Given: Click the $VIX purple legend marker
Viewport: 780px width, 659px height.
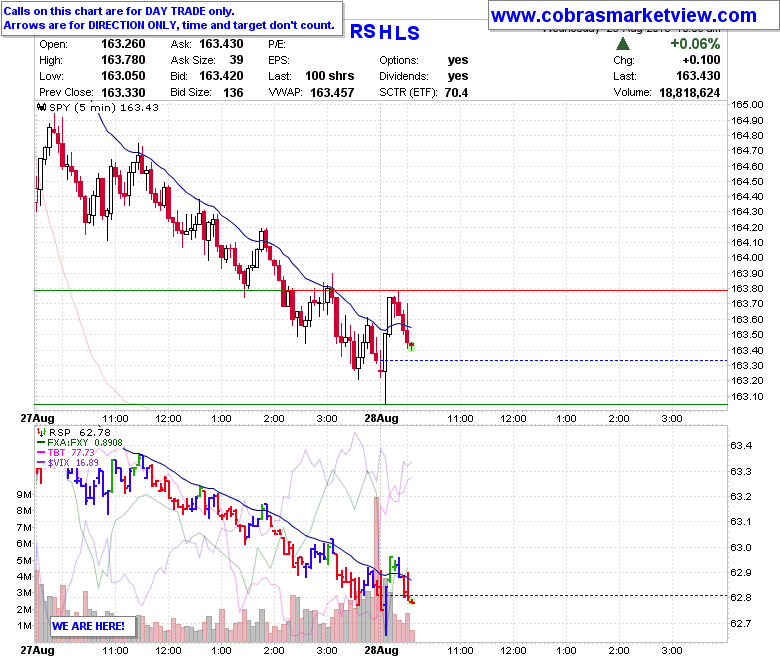Looking at the screenshot, I should pyautogui.click(x=41, y=463).
